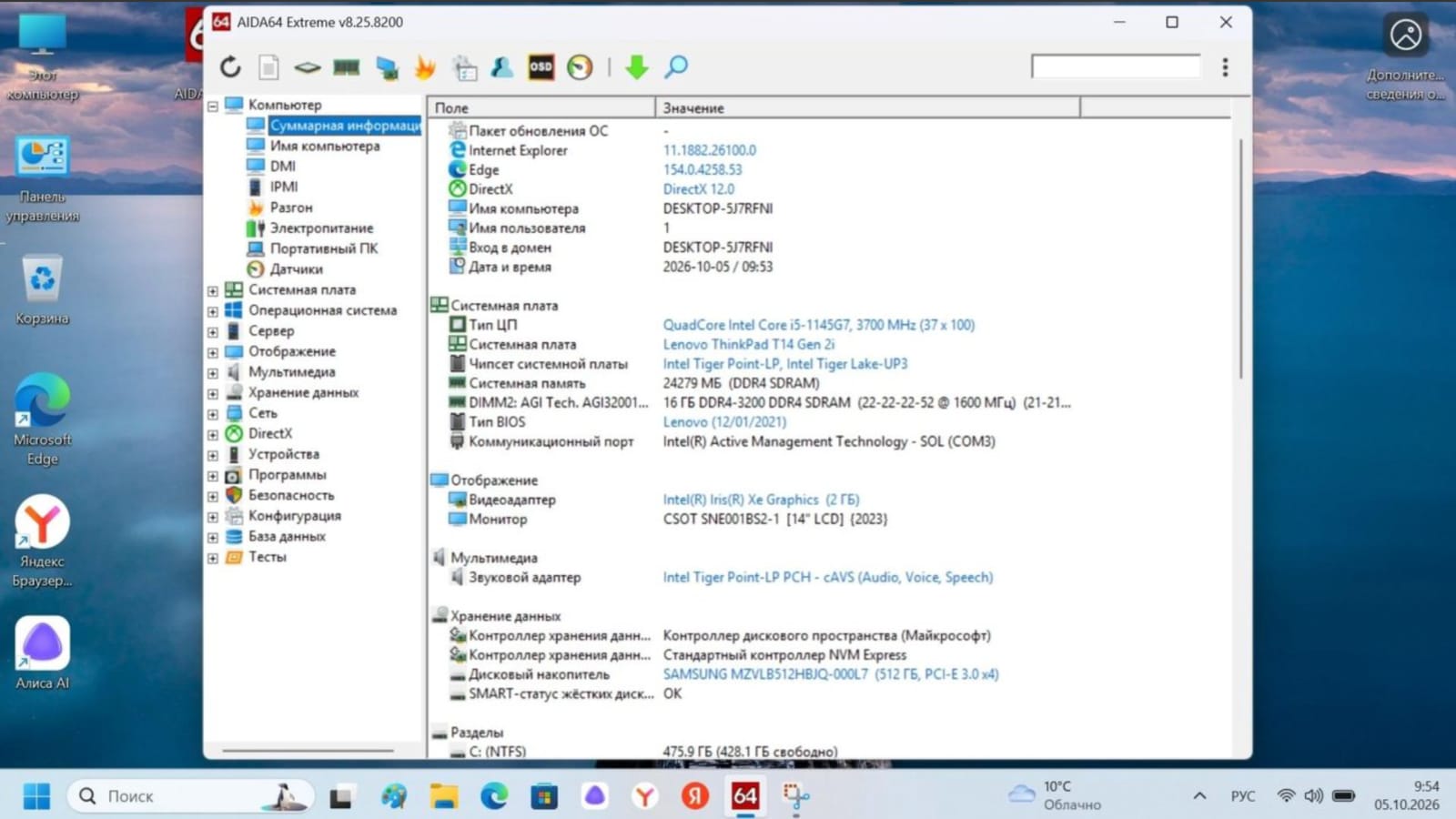
Task: Open Microsoft Edge desktop shortcut
Action: (42, 420)
